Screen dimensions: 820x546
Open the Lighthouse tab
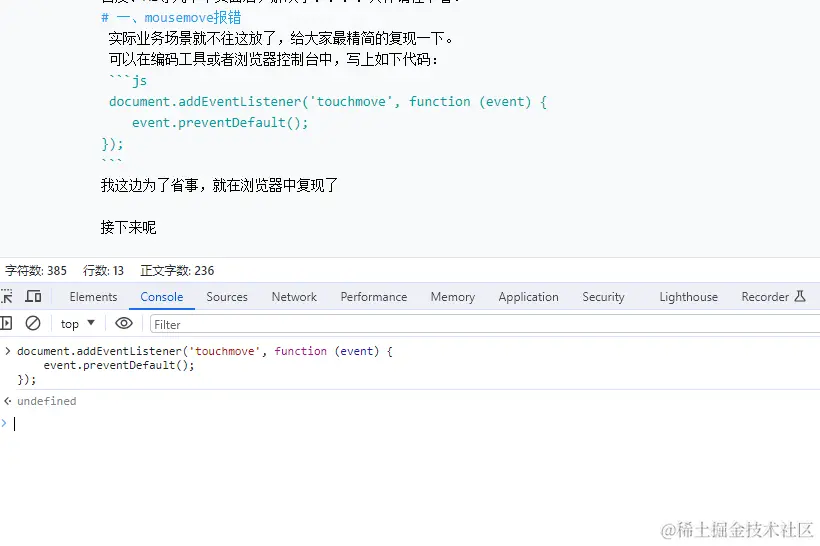(x=688, y=297)
